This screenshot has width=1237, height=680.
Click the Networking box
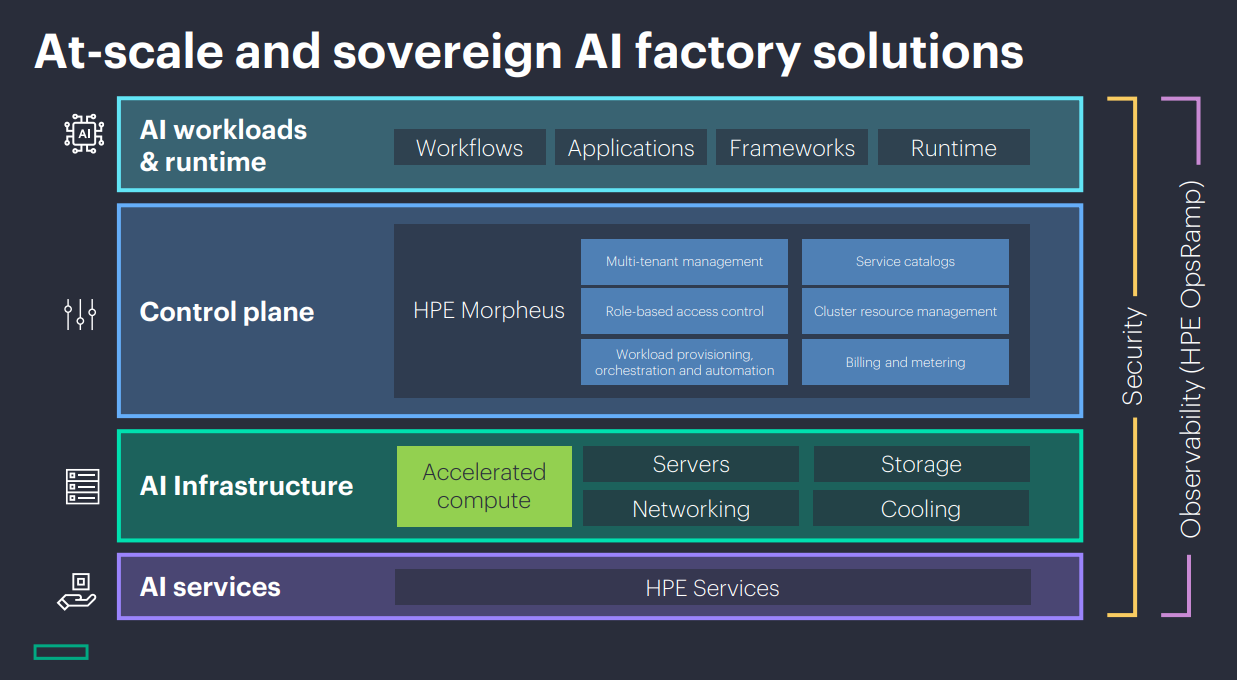tap(691, 508)
